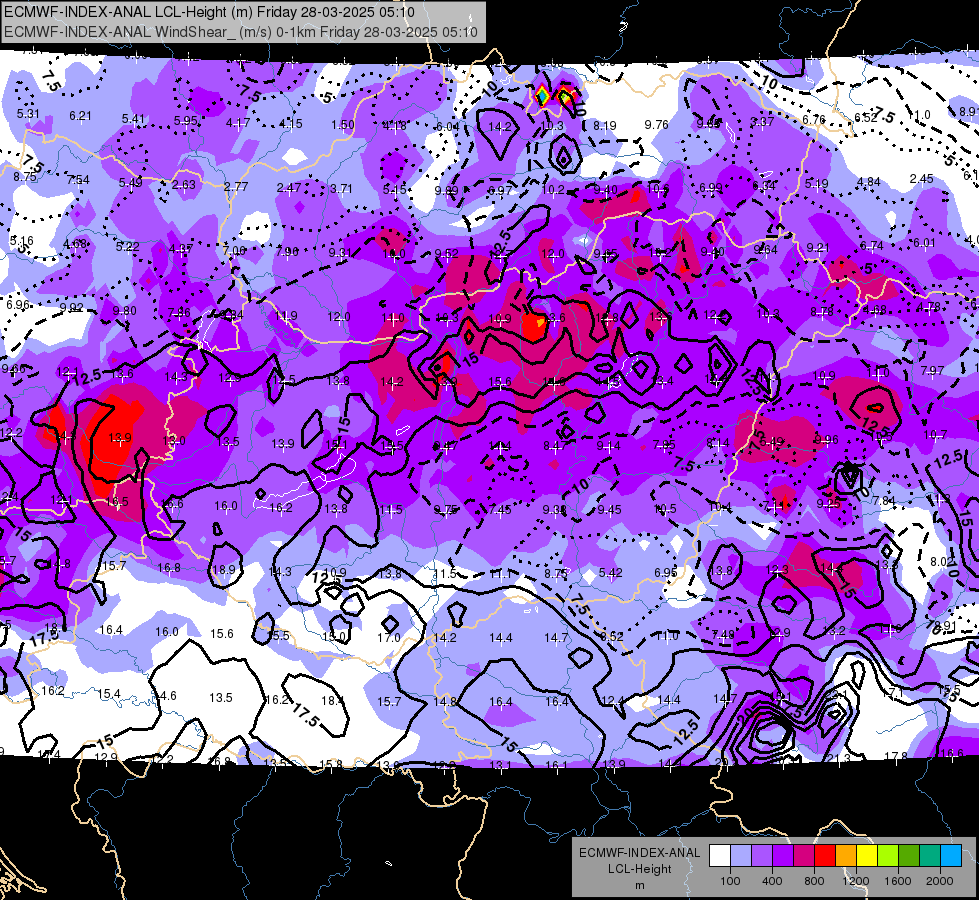Click the grid value '5.42'
Image resolution: width=979 pixels, height=900 pixels.
click(611, 573)
